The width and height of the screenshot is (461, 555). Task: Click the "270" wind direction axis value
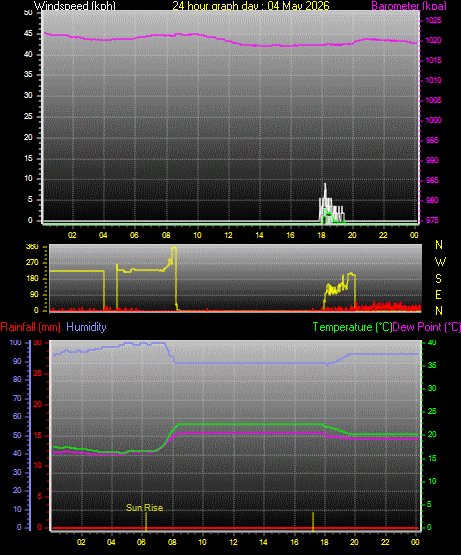[x=32, y=263]
